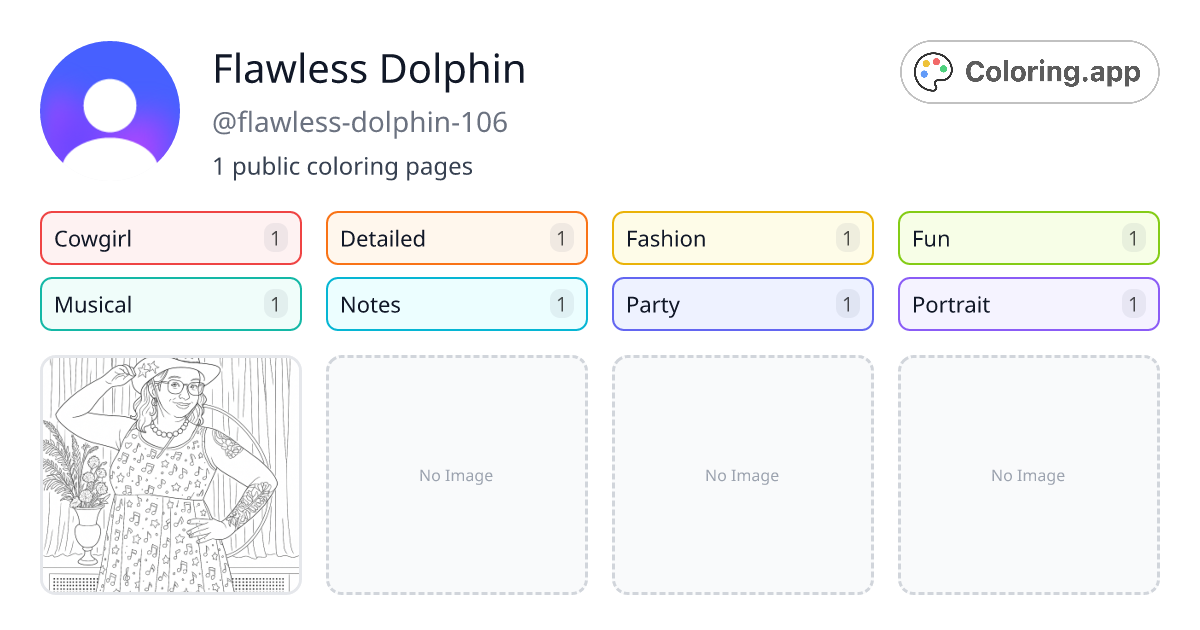The image size is (1200, 630).
Task: Open the @flawless-dolphin-106 profile handle
Action: coord(361,122)
